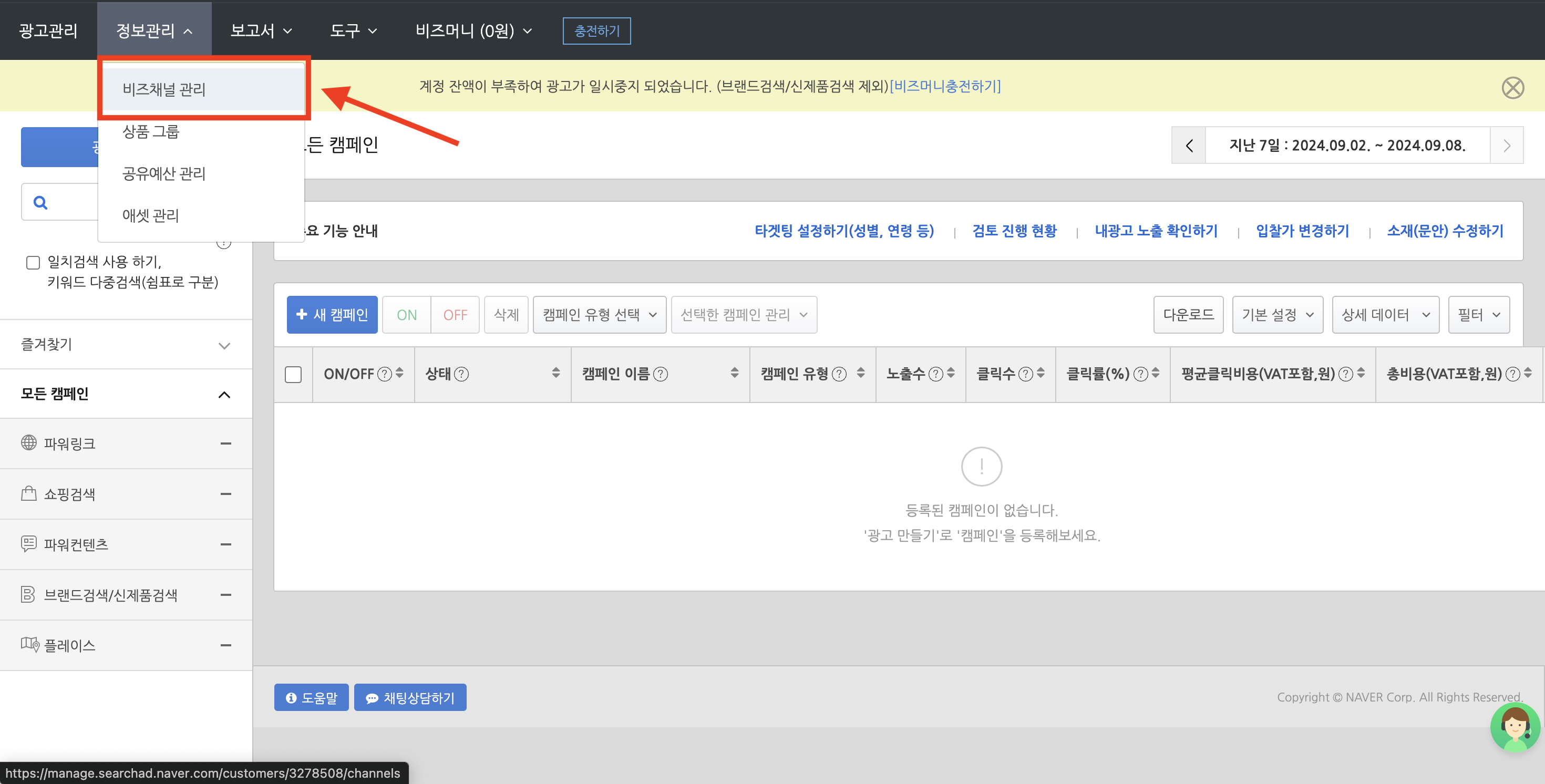
Task: Enable 일치검색 사용 하기 checkbox
Action: point(33,263)
